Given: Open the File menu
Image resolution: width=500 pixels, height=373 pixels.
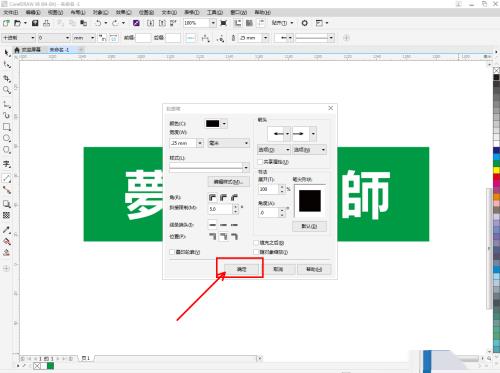Looking at the screenshot, I should pyautogui.click(x=10, y=12).
